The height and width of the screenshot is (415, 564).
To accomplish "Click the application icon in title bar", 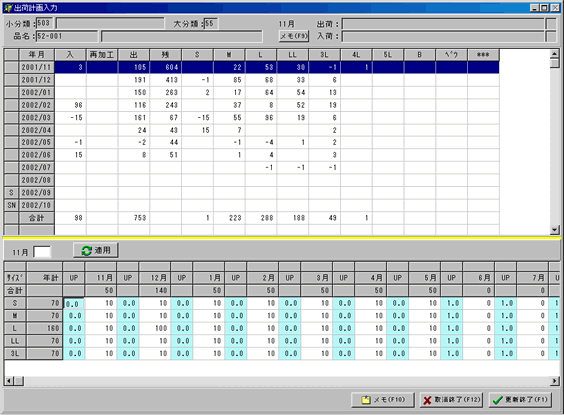I will pos(8,8).
